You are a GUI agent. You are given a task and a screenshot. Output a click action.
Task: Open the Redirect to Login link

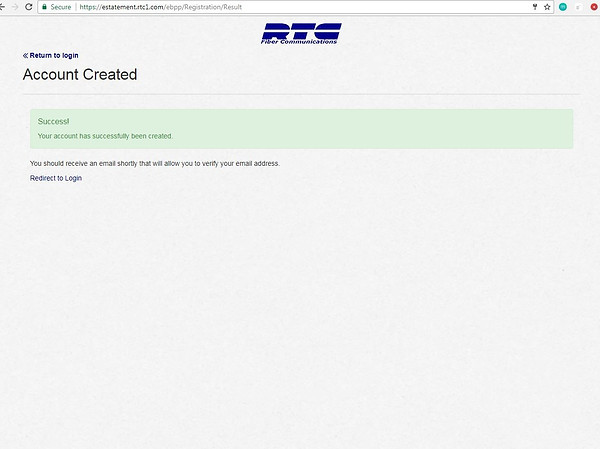tap(56, 178)
